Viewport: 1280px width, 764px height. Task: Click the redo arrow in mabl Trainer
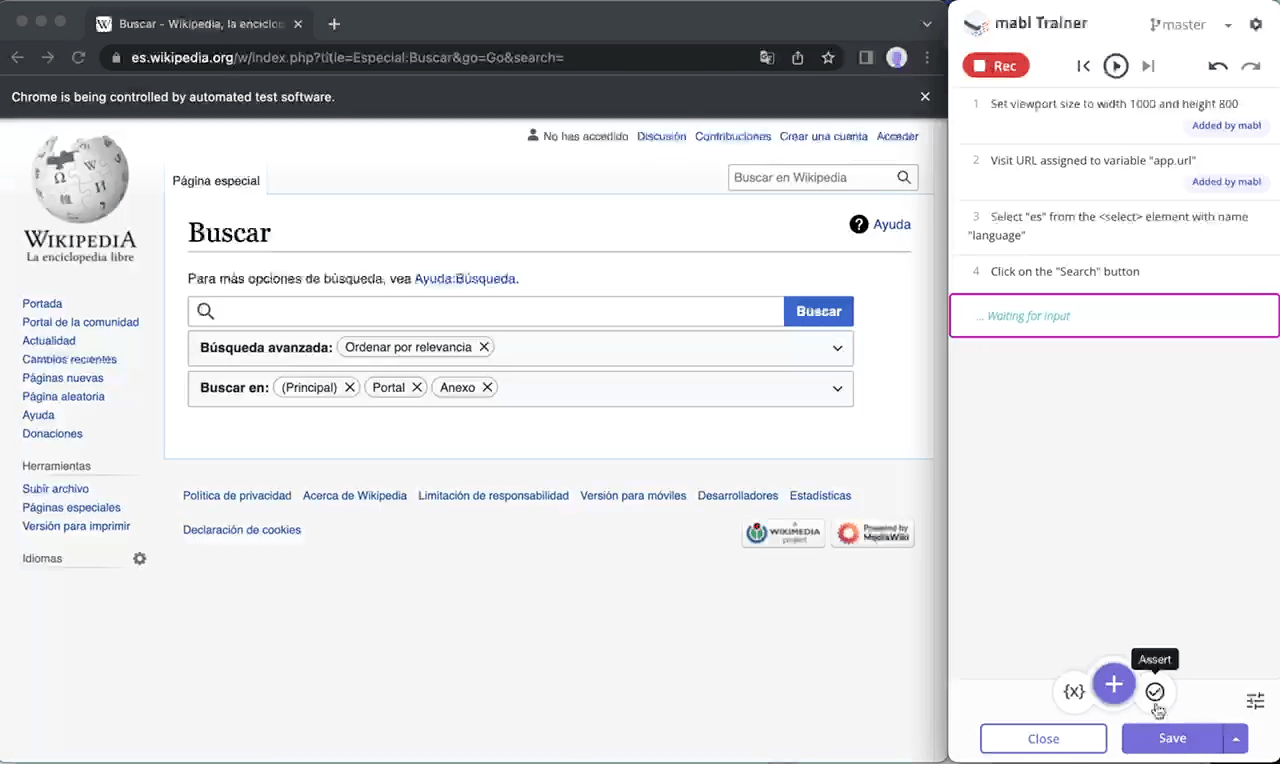[x=1251, y=66]
